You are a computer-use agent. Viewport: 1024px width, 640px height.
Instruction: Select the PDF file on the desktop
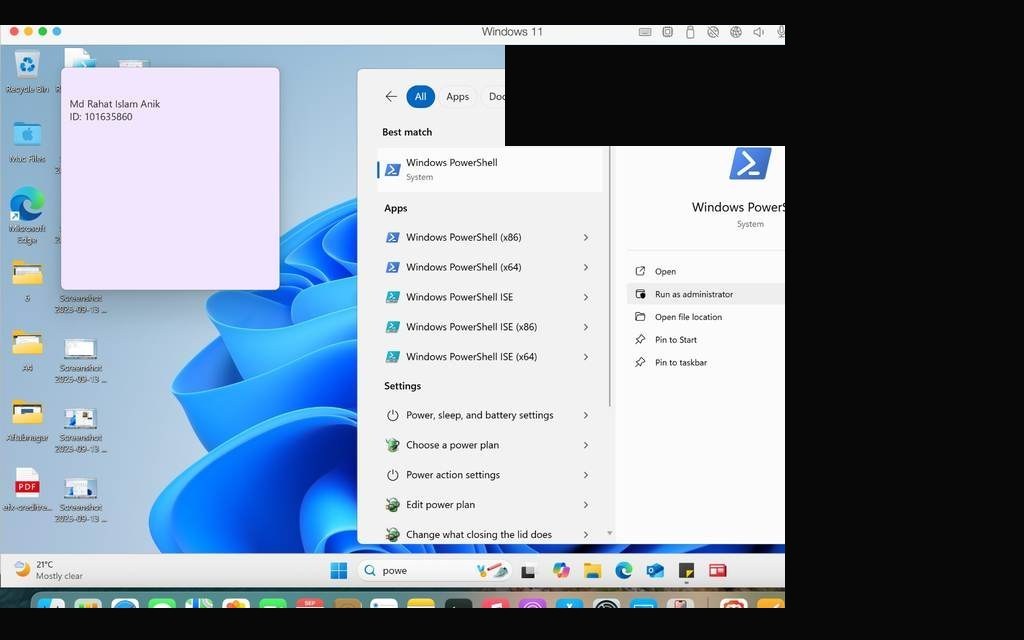27,490
